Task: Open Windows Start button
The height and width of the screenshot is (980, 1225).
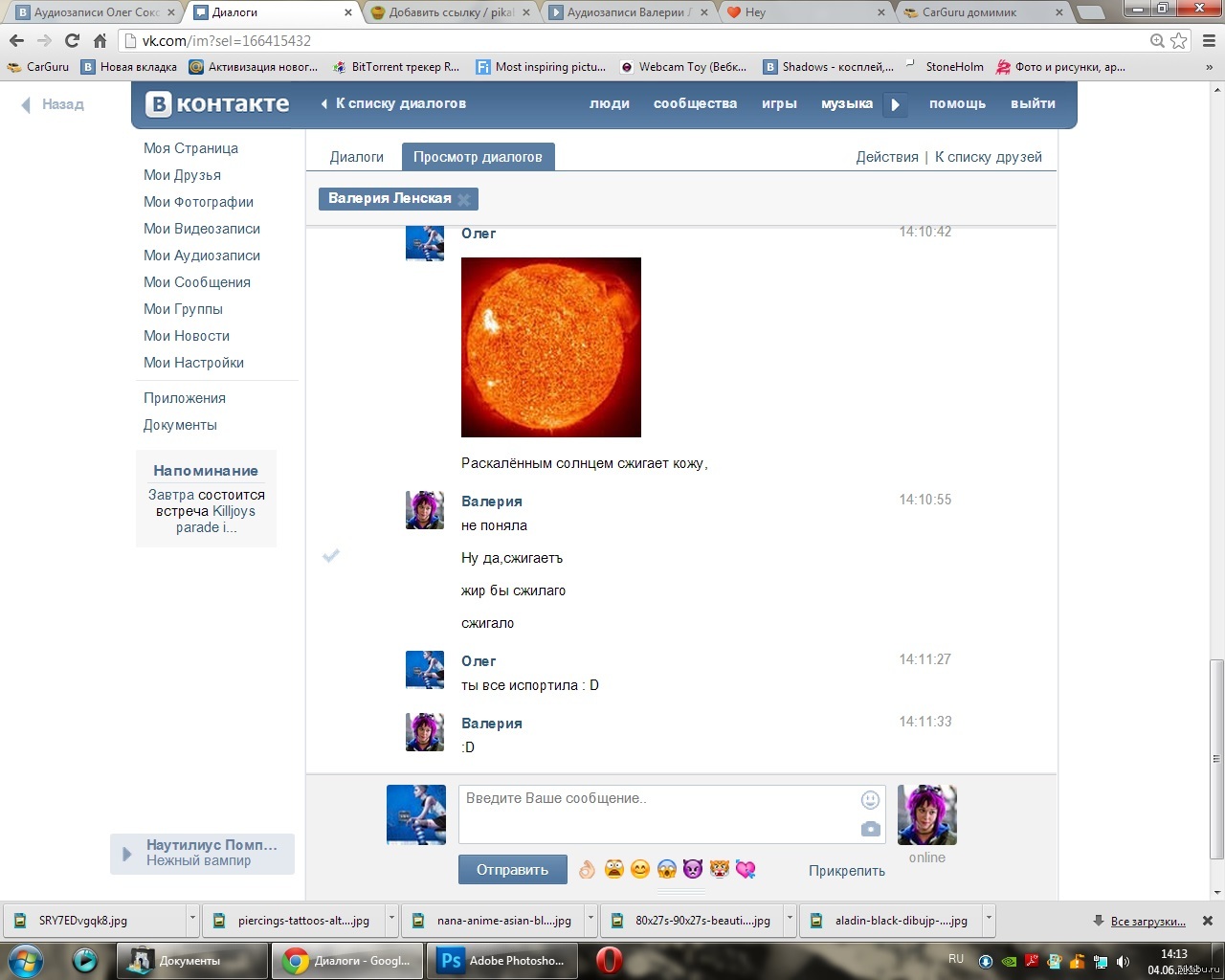Action: [x=26, y=960]
